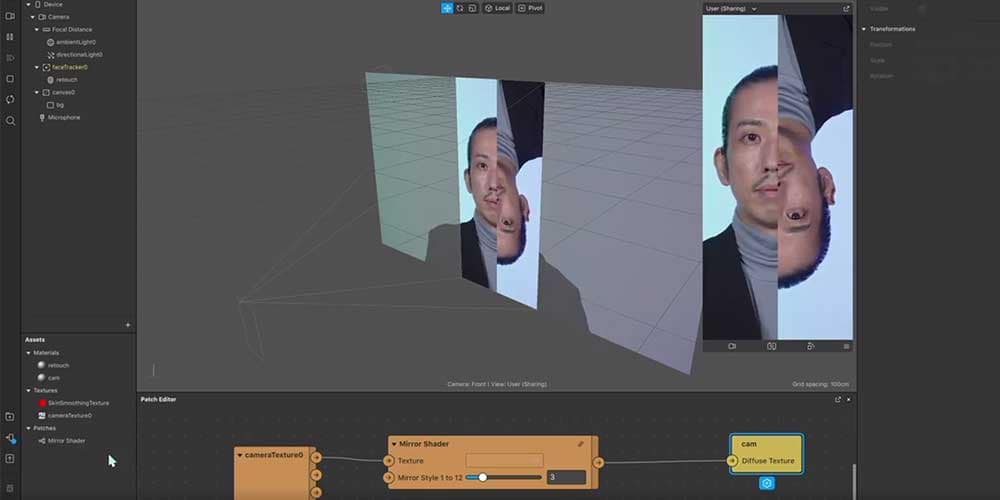
Task: Toggle Local coordinate mode
Action: click(x=497, y=8)
